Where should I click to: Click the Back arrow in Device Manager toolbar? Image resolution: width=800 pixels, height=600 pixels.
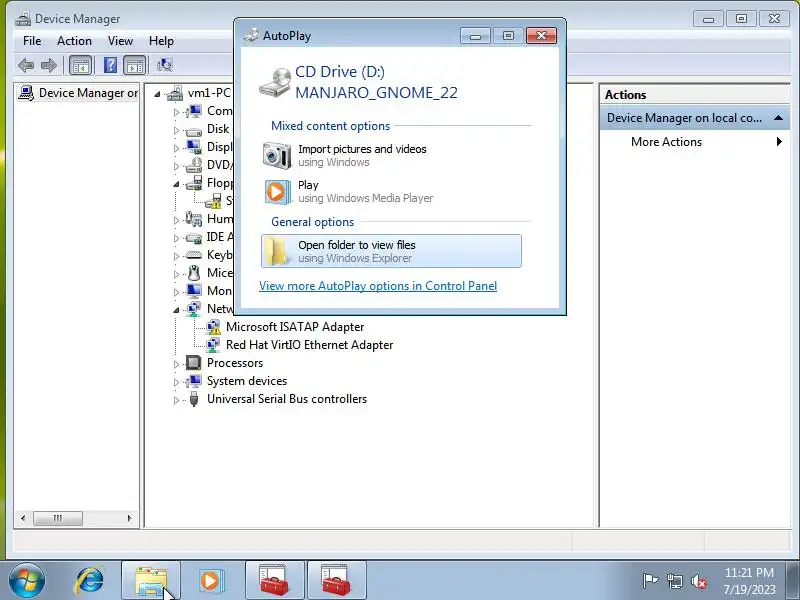click(x=26, y=65)
